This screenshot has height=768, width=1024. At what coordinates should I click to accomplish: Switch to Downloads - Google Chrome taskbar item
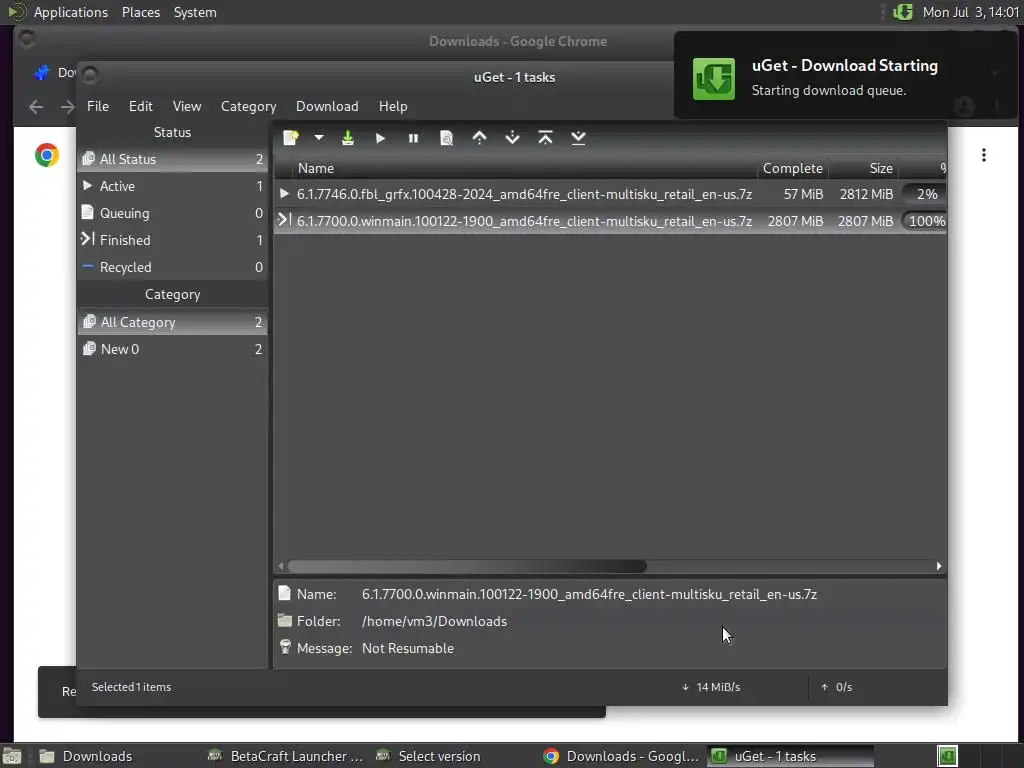[620, 756]
